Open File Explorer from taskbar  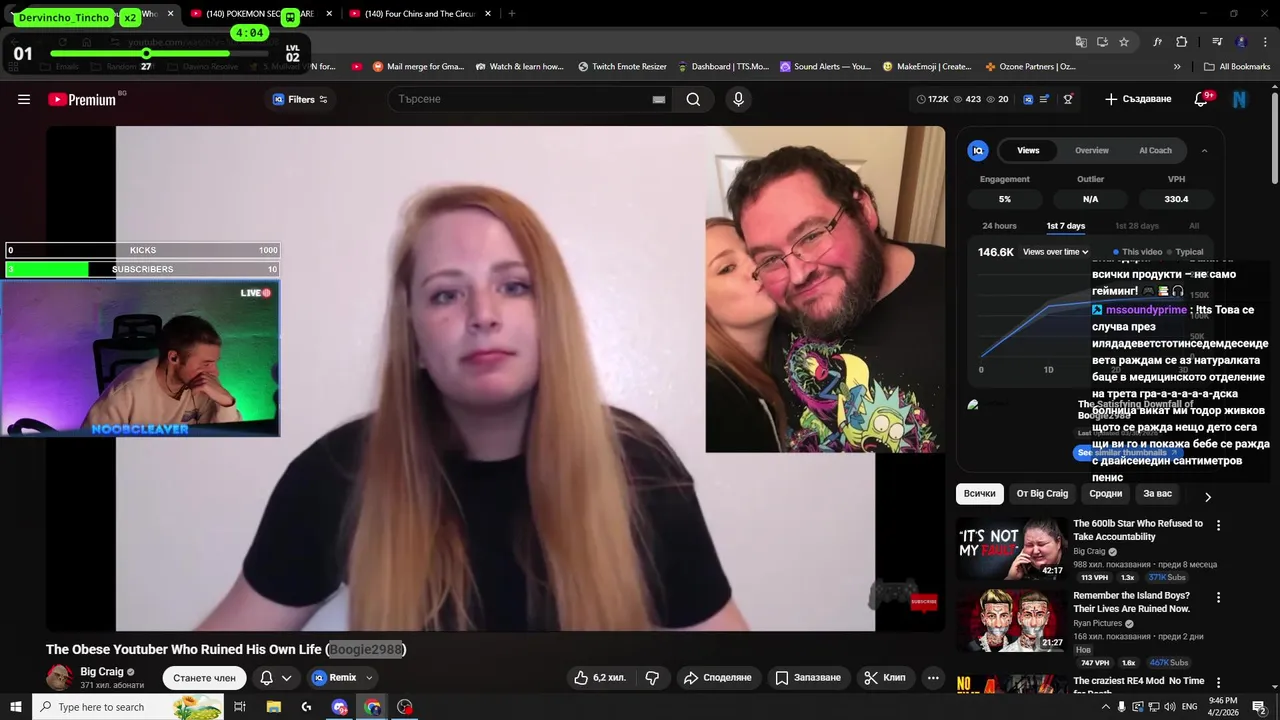pyautogui.click(x=273, y=707)
